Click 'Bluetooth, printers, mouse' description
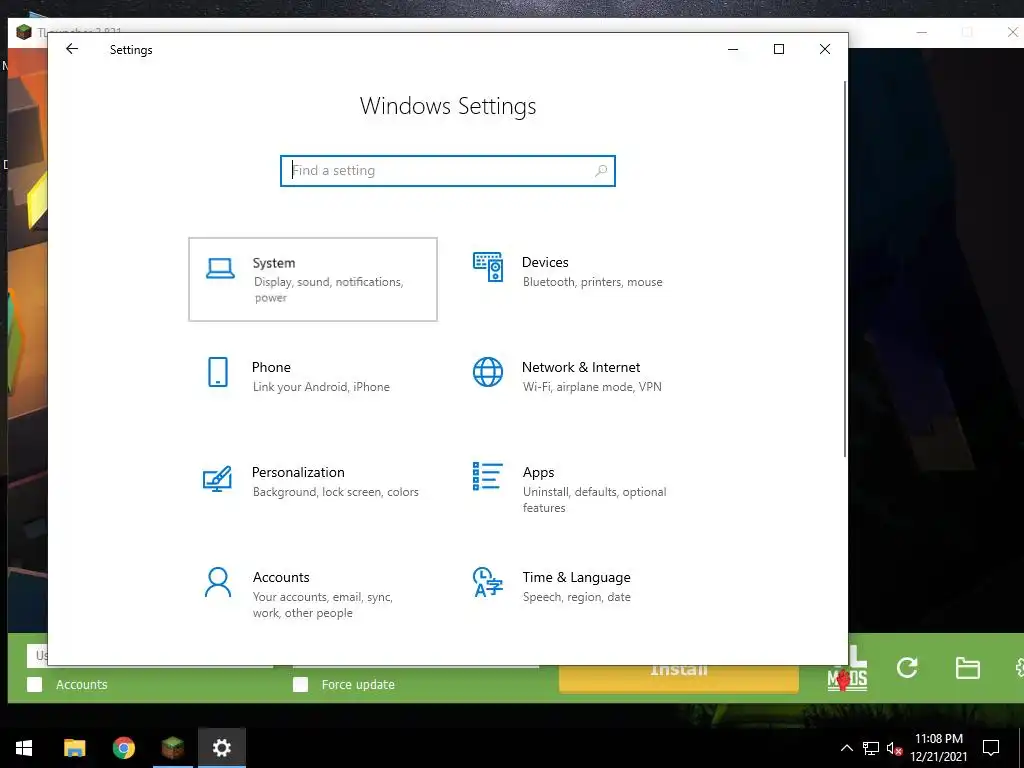This screenshot has width=1024, height=768. click(x=592, y=282)
